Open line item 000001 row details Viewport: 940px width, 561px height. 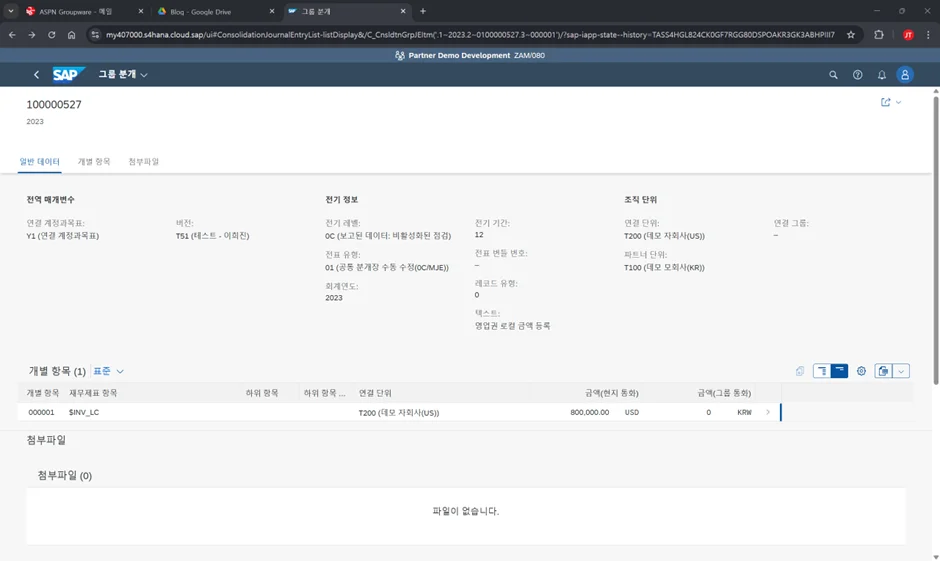click(x=768, y=412)
